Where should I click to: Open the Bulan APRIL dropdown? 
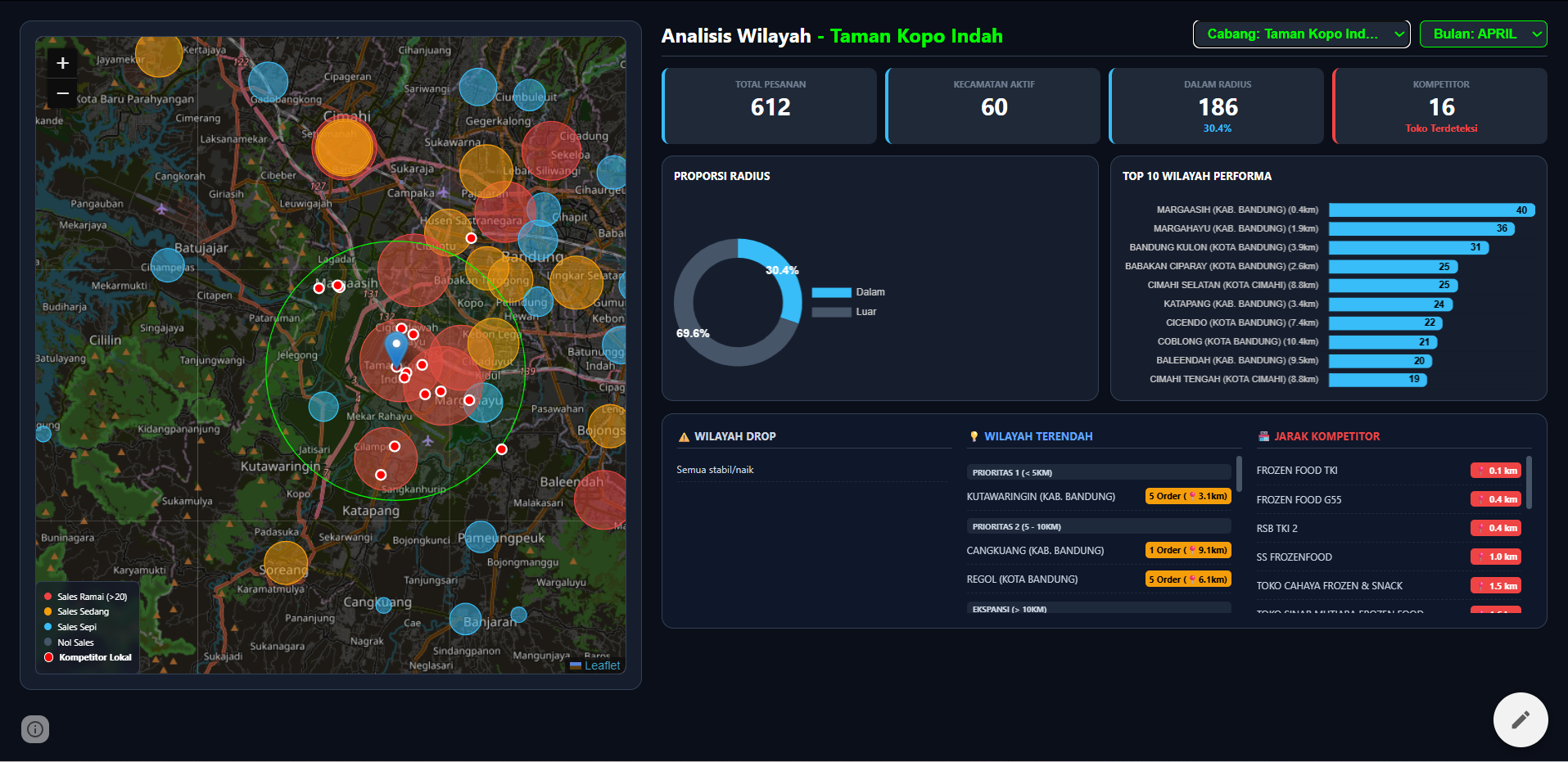[1484, 34]
